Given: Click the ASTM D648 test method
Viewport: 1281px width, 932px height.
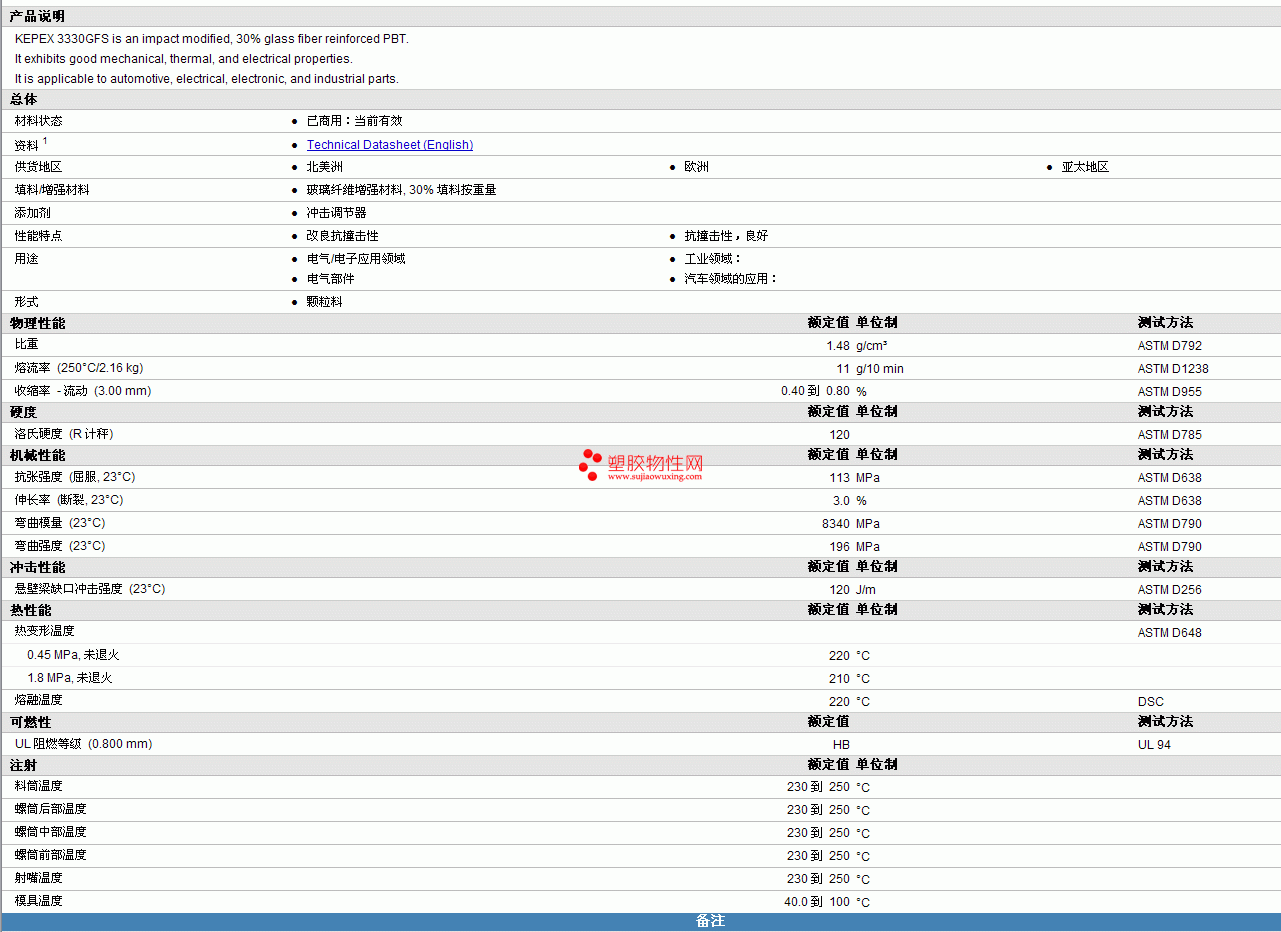Looking at the screenshot, I should [1170, 633].
